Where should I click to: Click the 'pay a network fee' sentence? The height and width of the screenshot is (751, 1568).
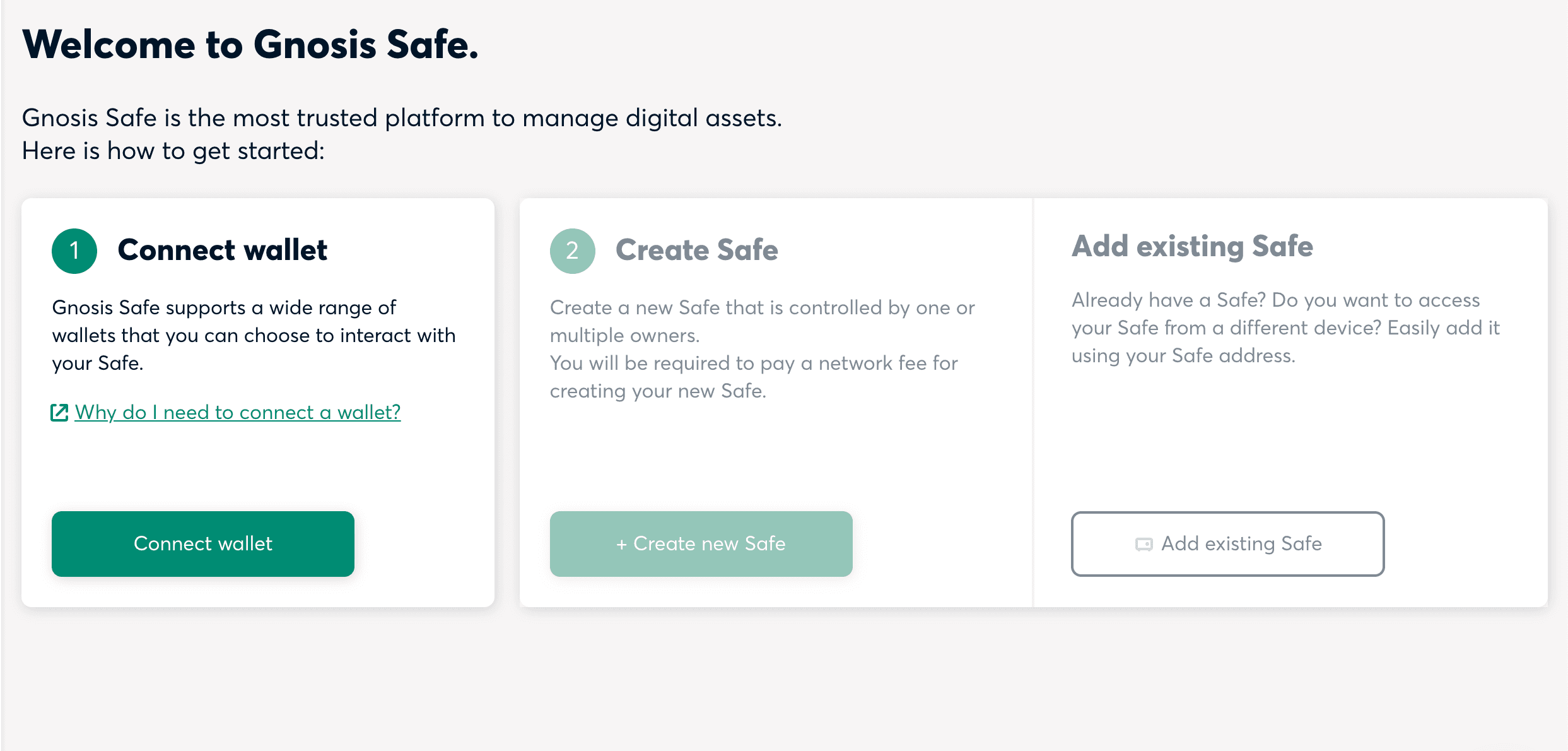click(x=754, y=377)
